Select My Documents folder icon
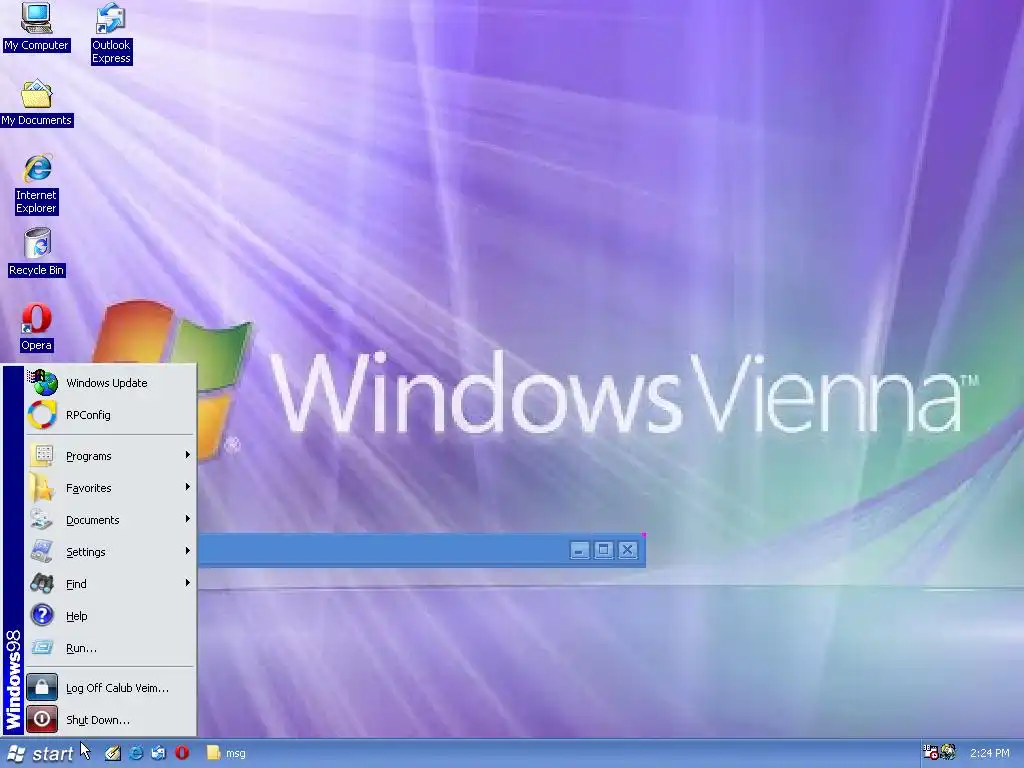Viewport: 1024px width, 768px height. (37, 103)
